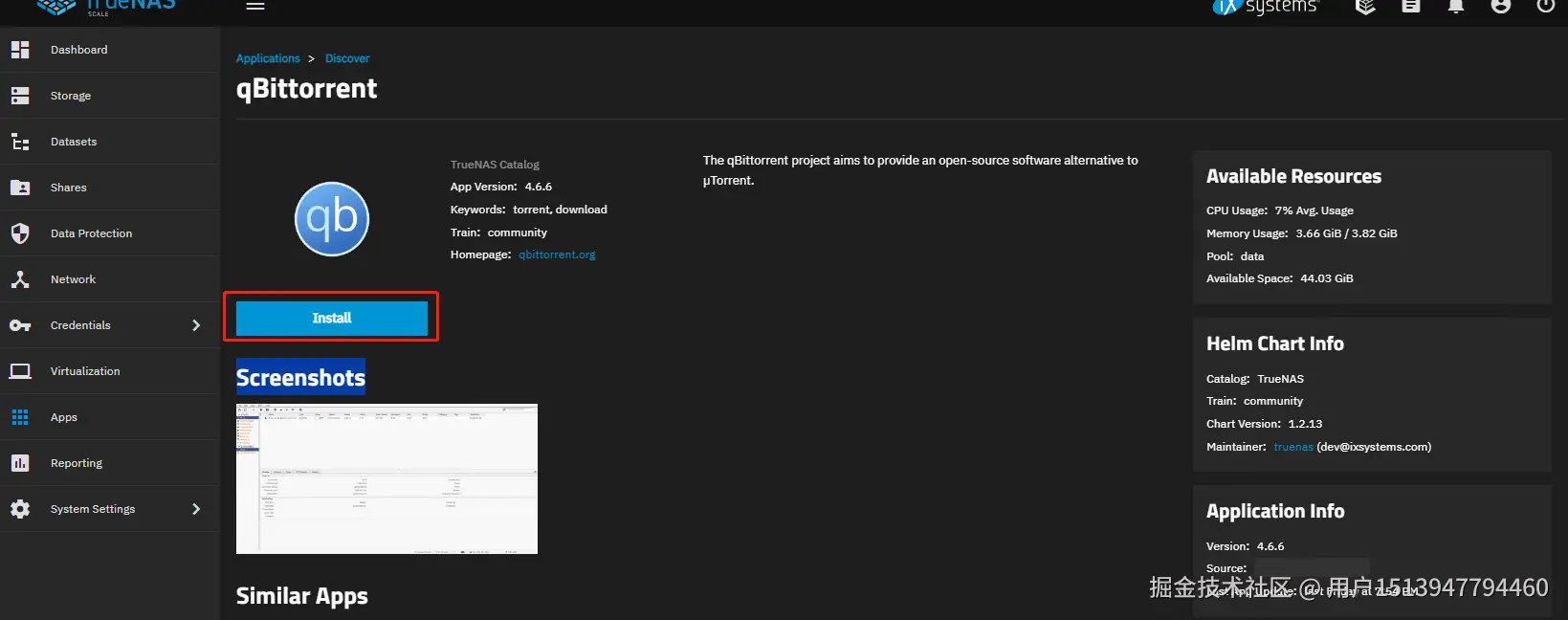Click the Screenshots heading
The width and height of the screenshot is (1568, 620).
(300, 378)
